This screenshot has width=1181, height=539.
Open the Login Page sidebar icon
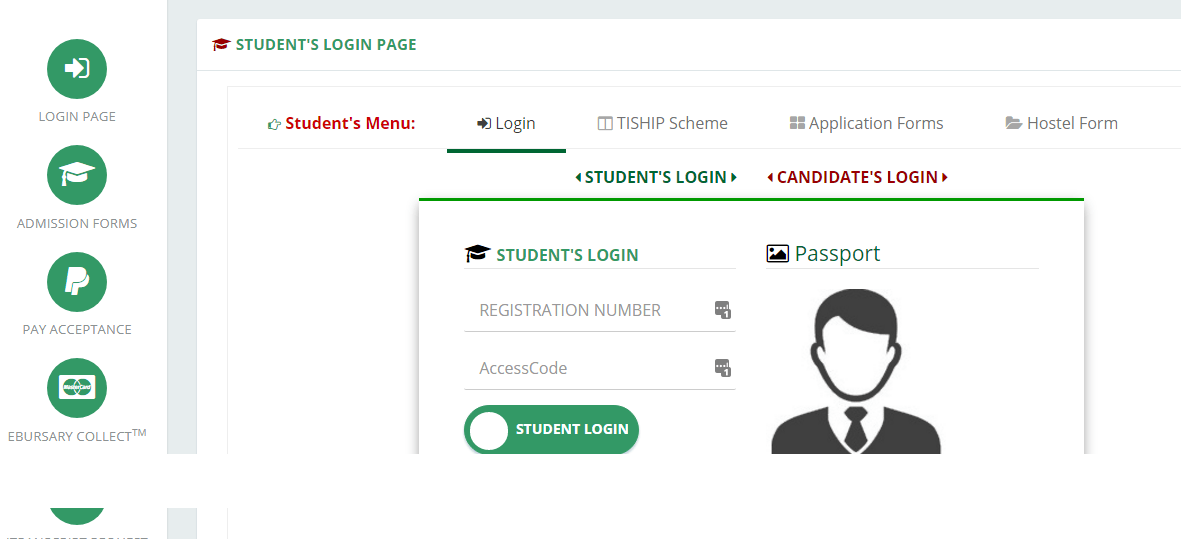(77, 69)
